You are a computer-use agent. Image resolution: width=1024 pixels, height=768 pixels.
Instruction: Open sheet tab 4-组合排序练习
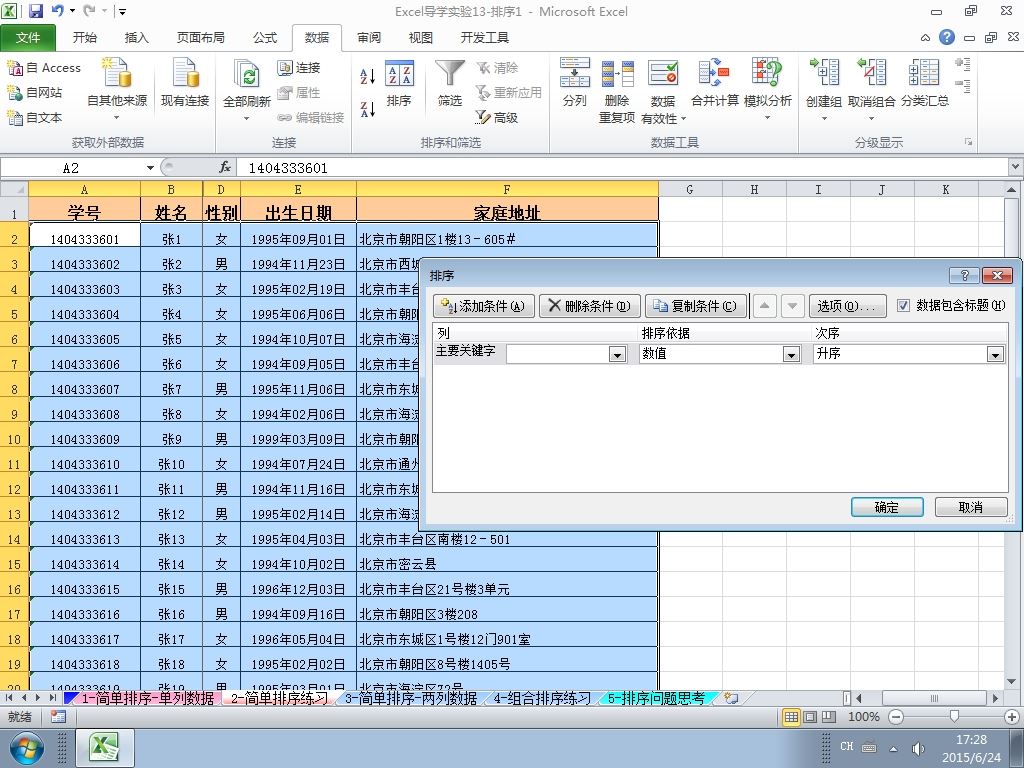[542, 698]
